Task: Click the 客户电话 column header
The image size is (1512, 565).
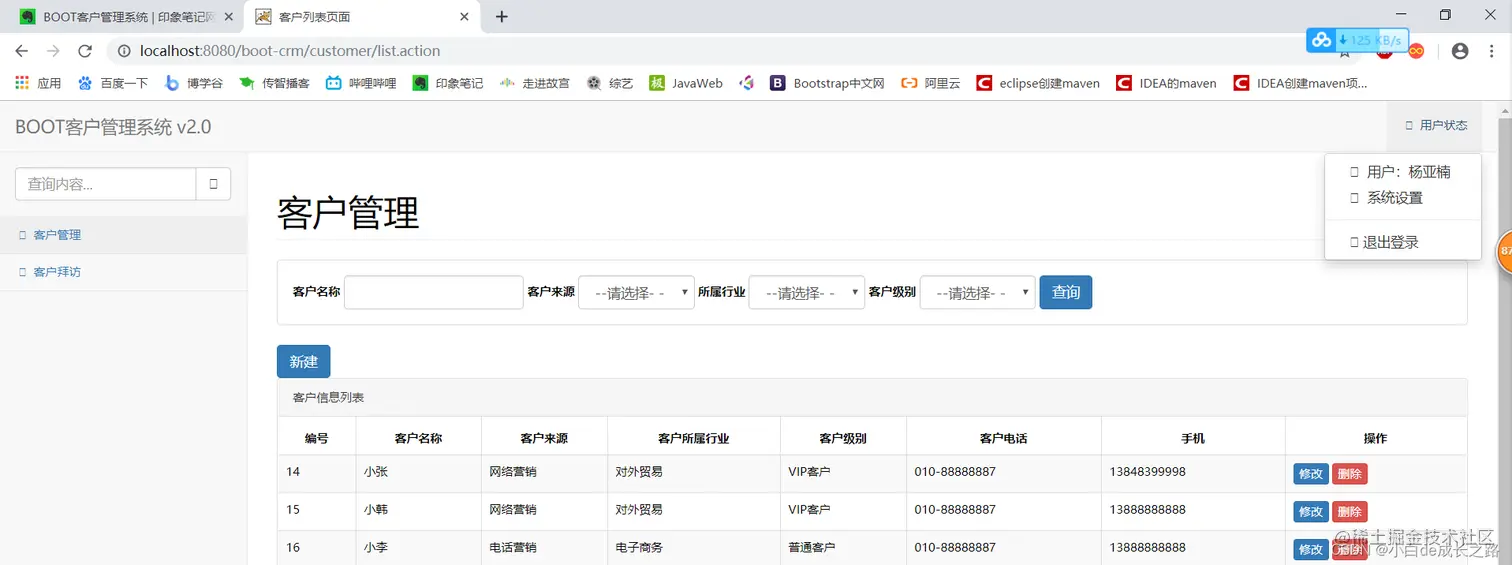Action: point(1004,438)
